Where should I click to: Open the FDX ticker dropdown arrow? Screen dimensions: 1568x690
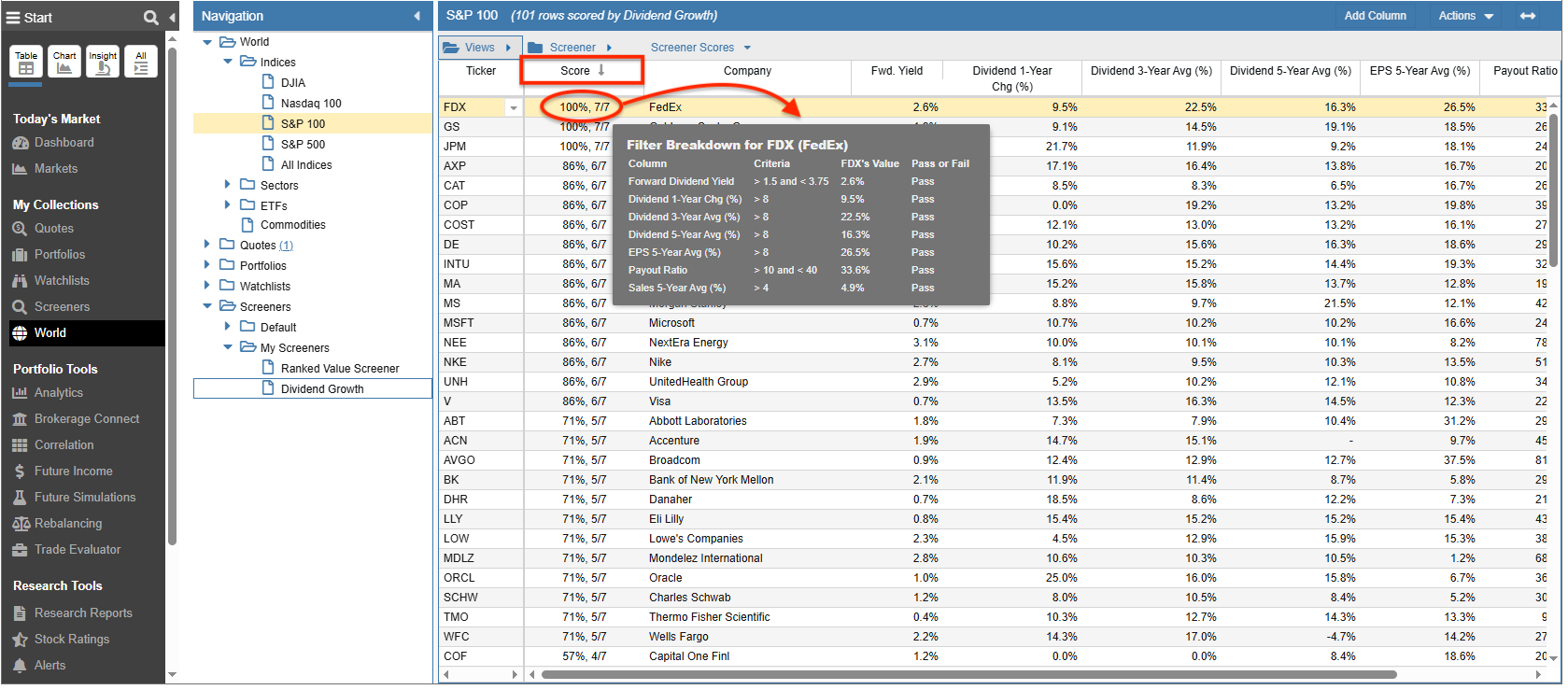pyautogui.click(x=513, y=108)
